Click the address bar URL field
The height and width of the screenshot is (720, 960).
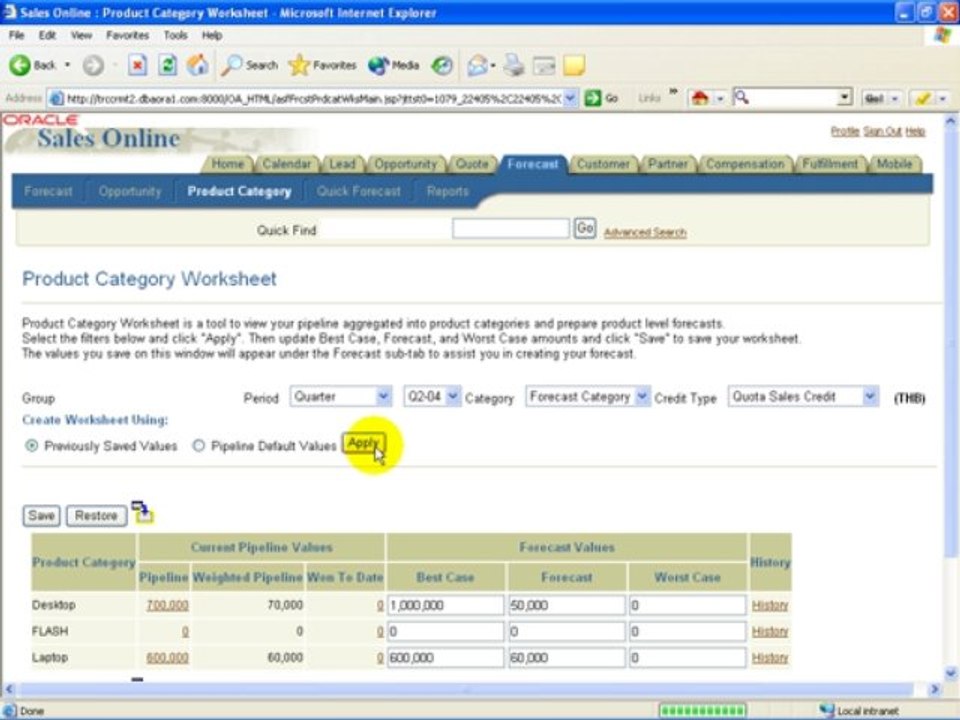[312, 98]
